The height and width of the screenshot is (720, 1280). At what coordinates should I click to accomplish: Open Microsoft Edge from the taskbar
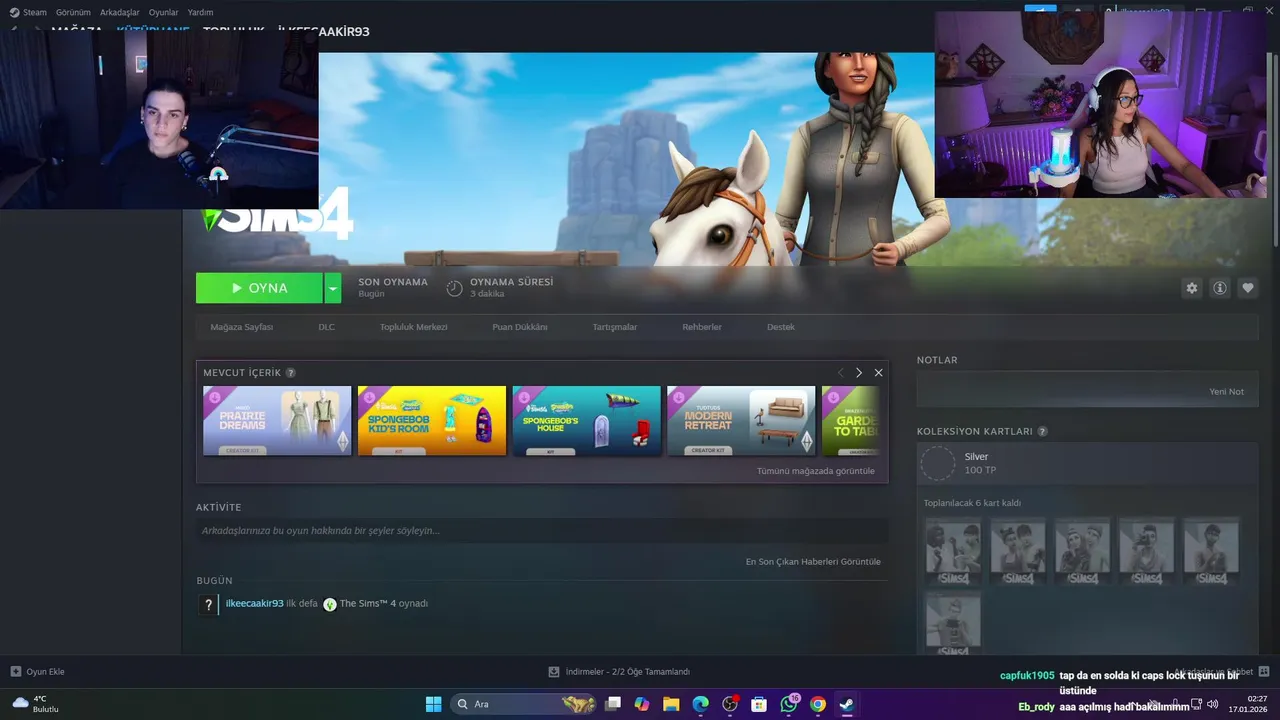click(x=700, y=704)
